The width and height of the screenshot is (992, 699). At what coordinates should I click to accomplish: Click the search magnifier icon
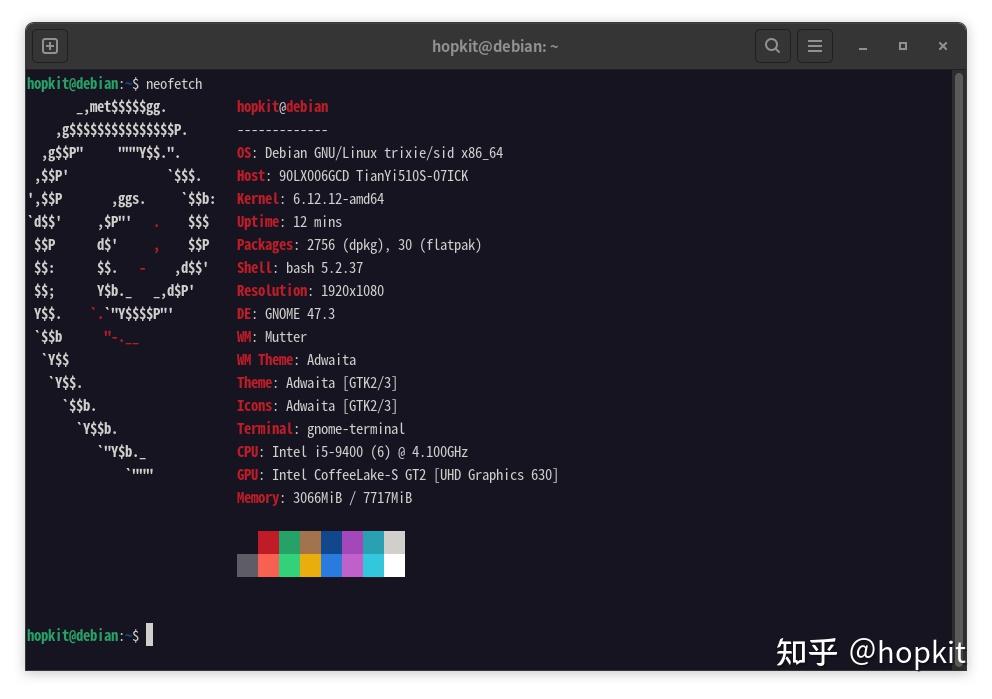[773, 45]
